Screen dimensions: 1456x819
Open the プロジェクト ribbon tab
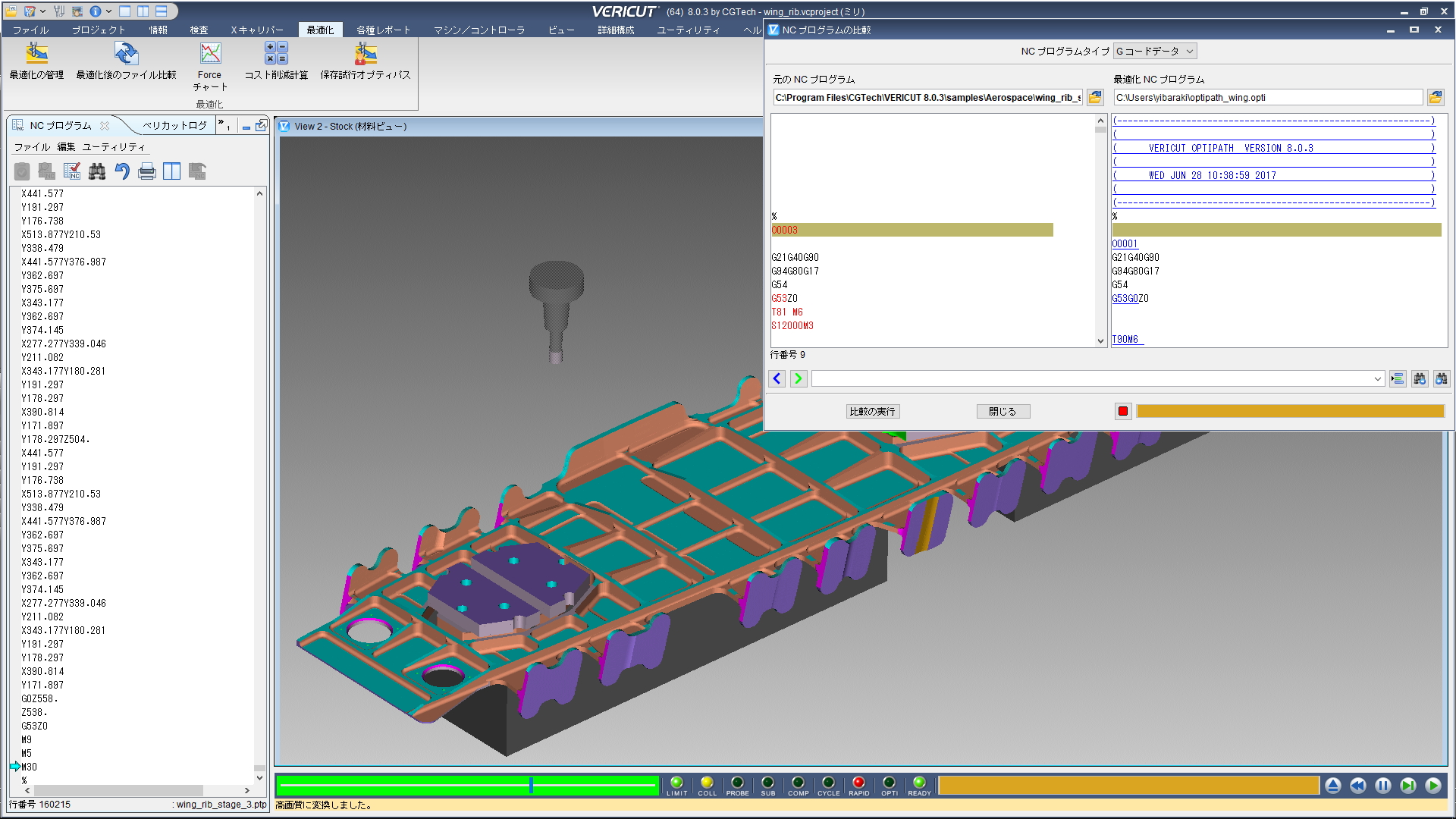coord(99,30)
